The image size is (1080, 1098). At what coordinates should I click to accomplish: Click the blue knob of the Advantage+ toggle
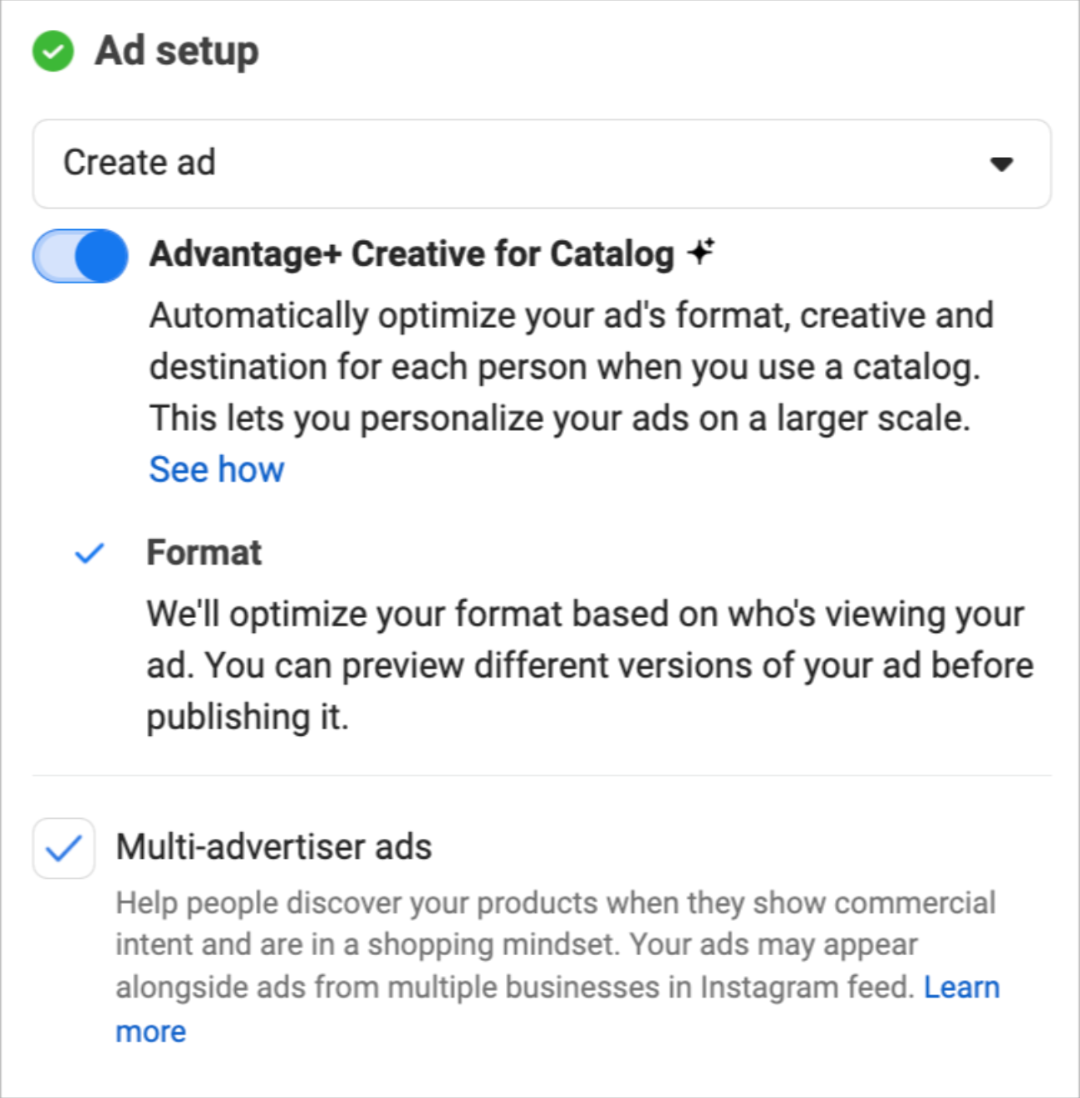tap(101, 256)
